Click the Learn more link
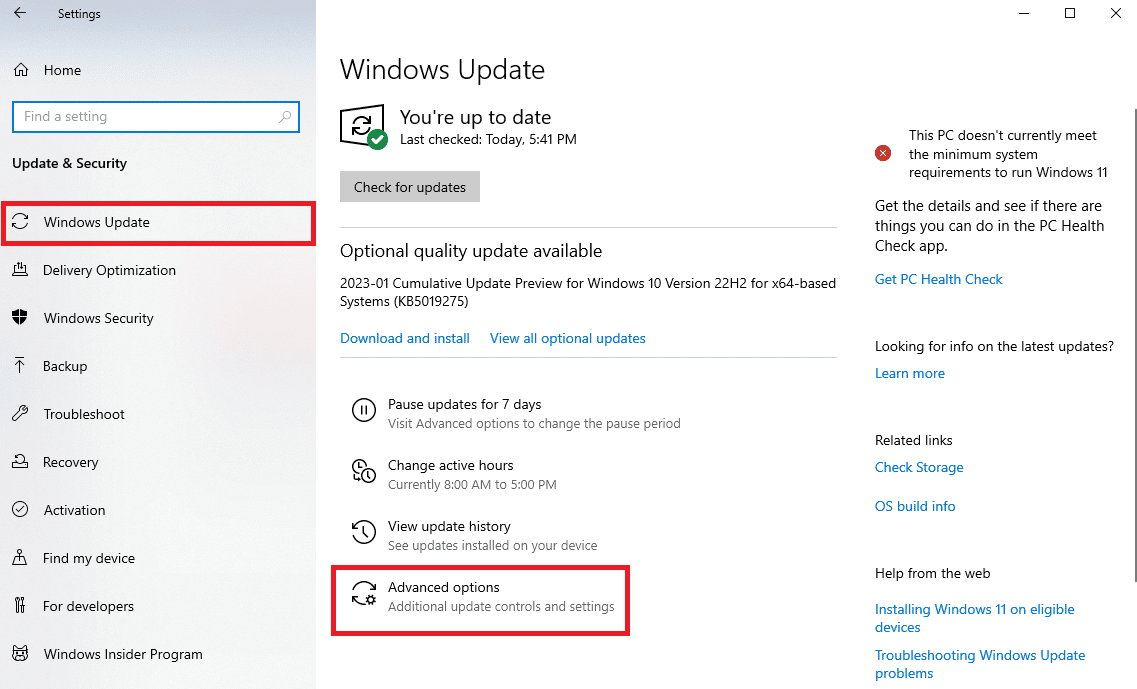This screenshot has width=1137, height=689. tap(909, 374)
